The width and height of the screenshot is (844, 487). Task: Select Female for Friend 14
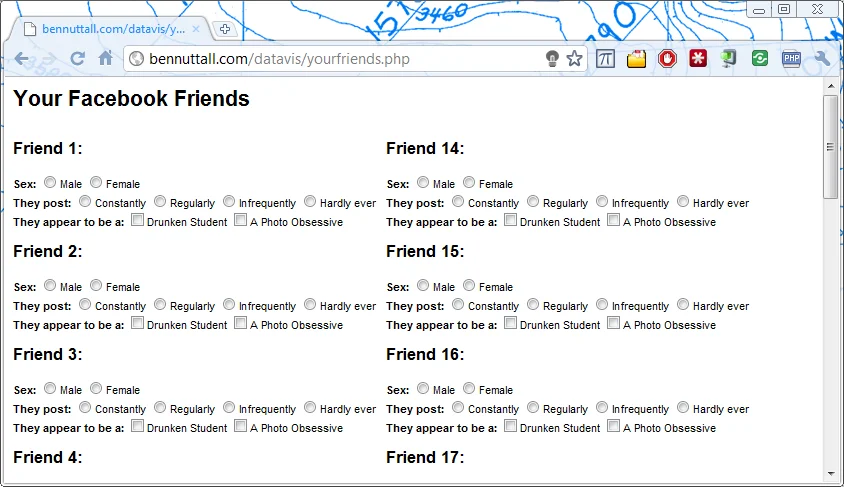(x=469, y=182)
